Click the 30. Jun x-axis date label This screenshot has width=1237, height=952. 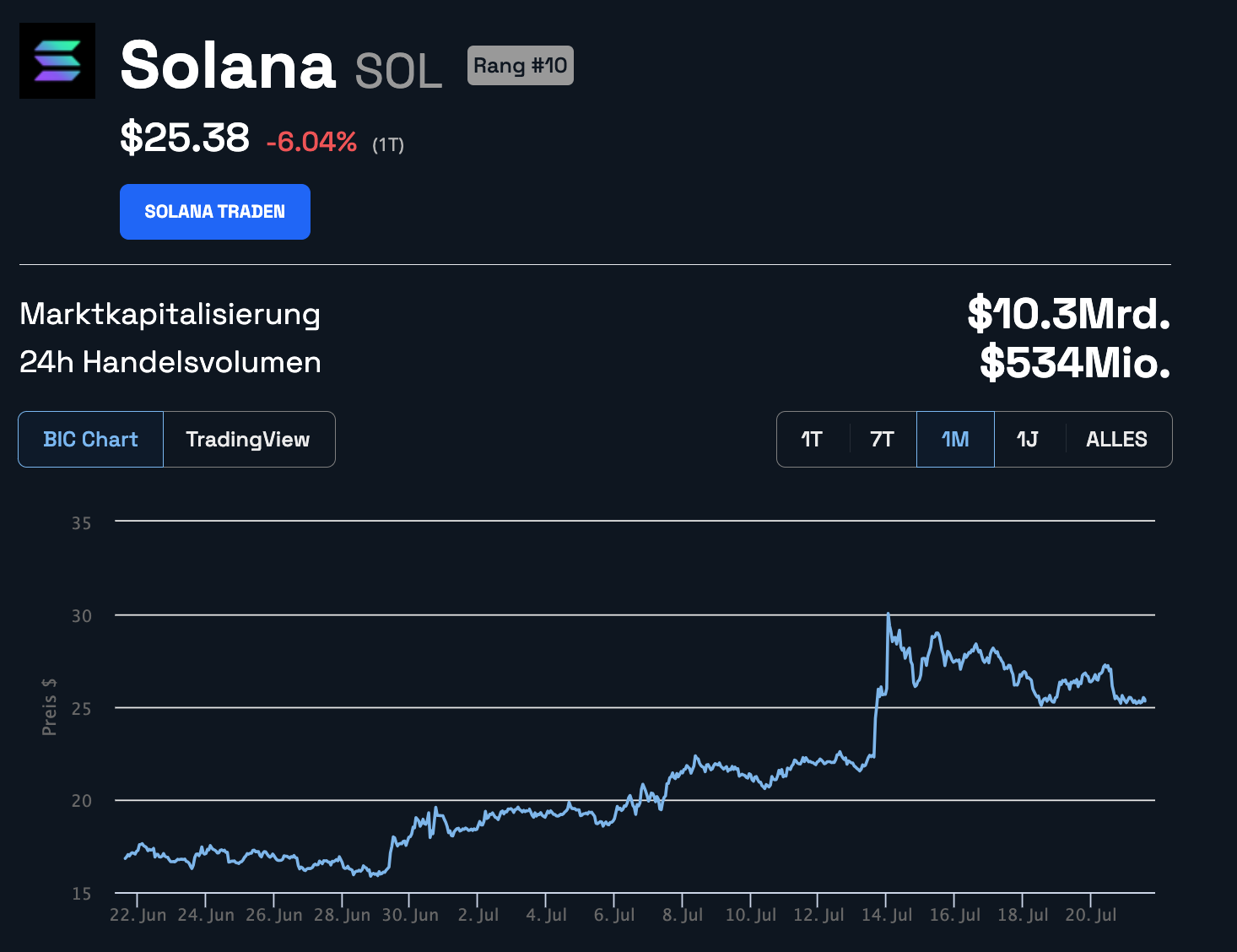(x=410, y=915)
